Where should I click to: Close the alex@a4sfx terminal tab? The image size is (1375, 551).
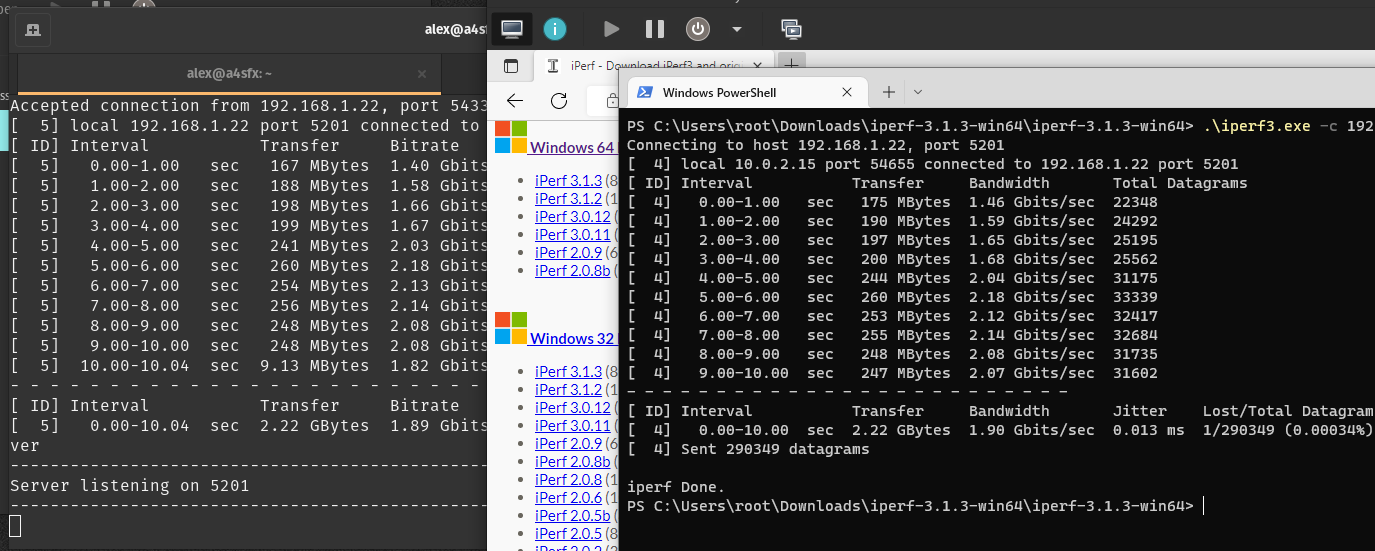(x=422, y=74)
